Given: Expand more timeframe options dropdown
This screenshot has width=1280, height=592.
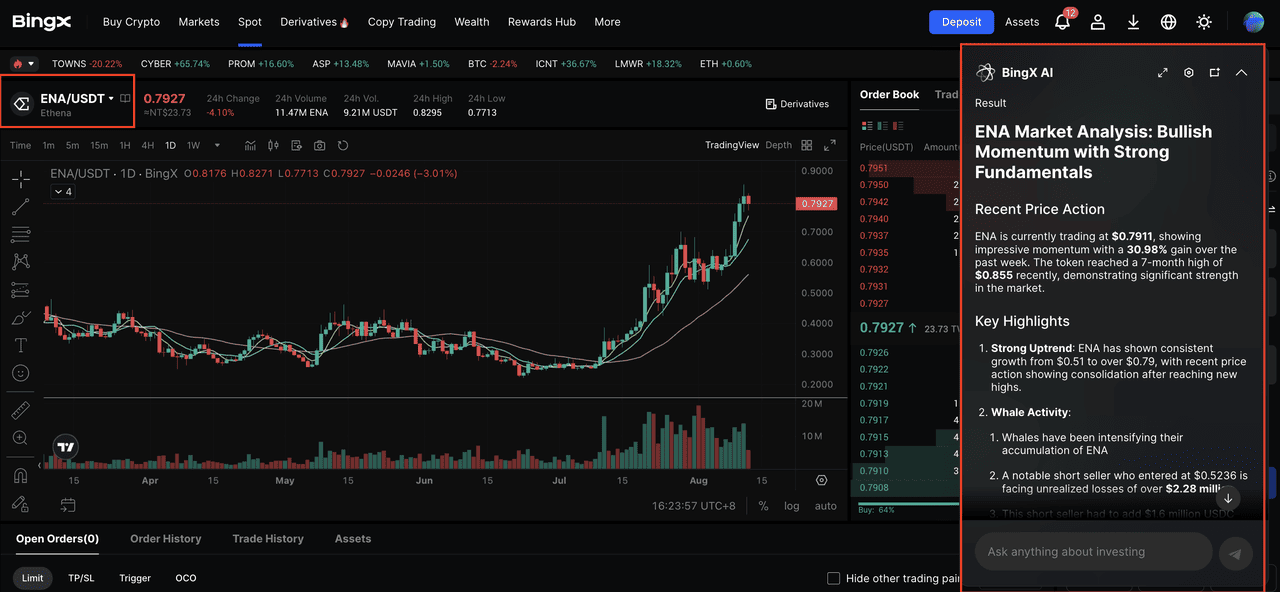Looking at the screenshot, I should tap(217, 146).
